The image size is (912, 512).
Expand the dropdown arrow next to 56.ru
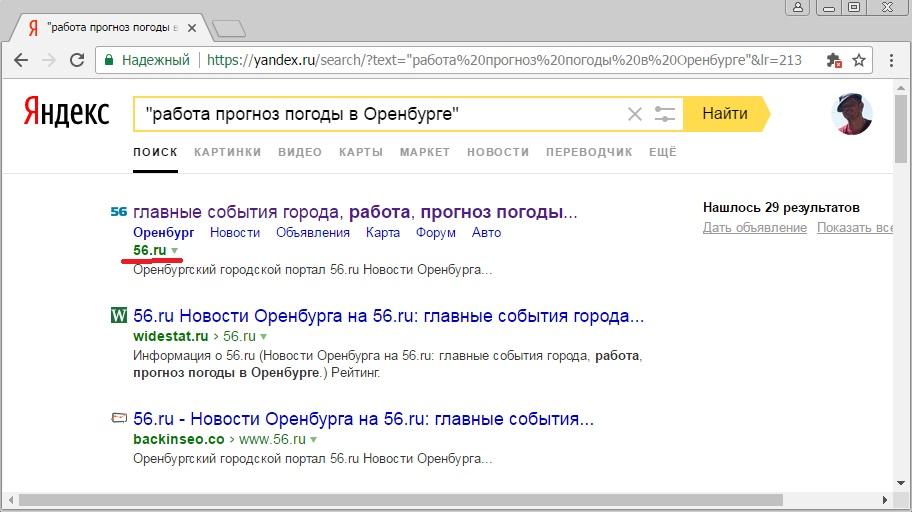[174, 251]
